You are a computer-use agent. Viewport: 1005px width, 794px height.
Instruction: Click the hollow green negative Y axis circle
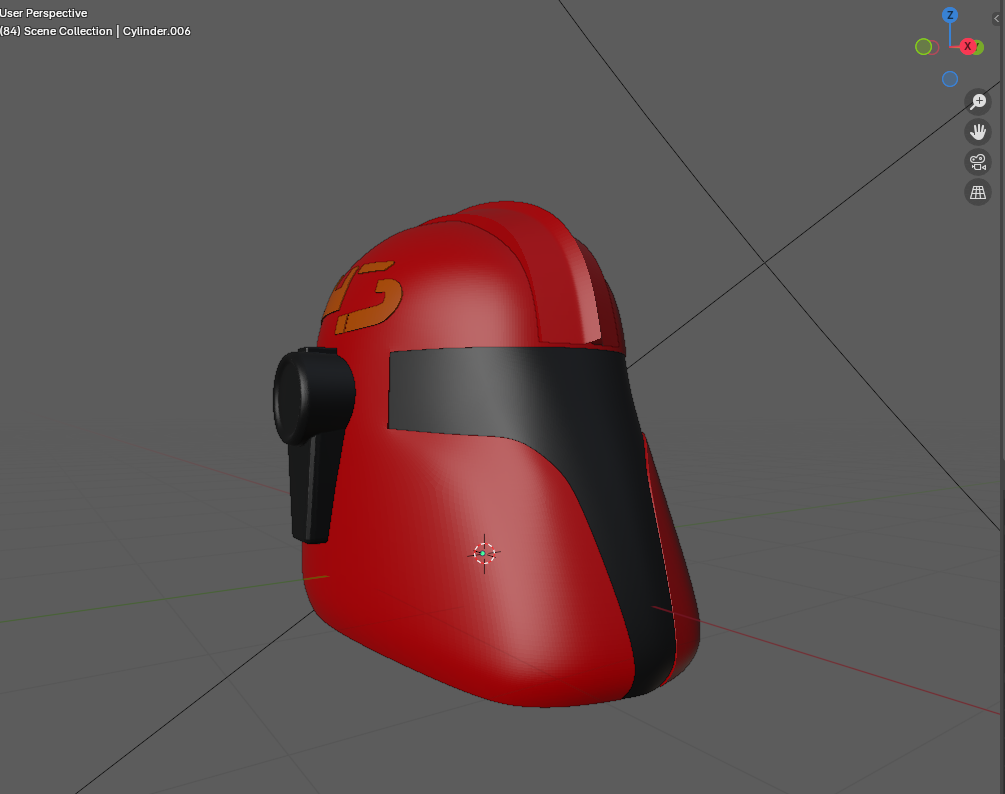point(924,47)
